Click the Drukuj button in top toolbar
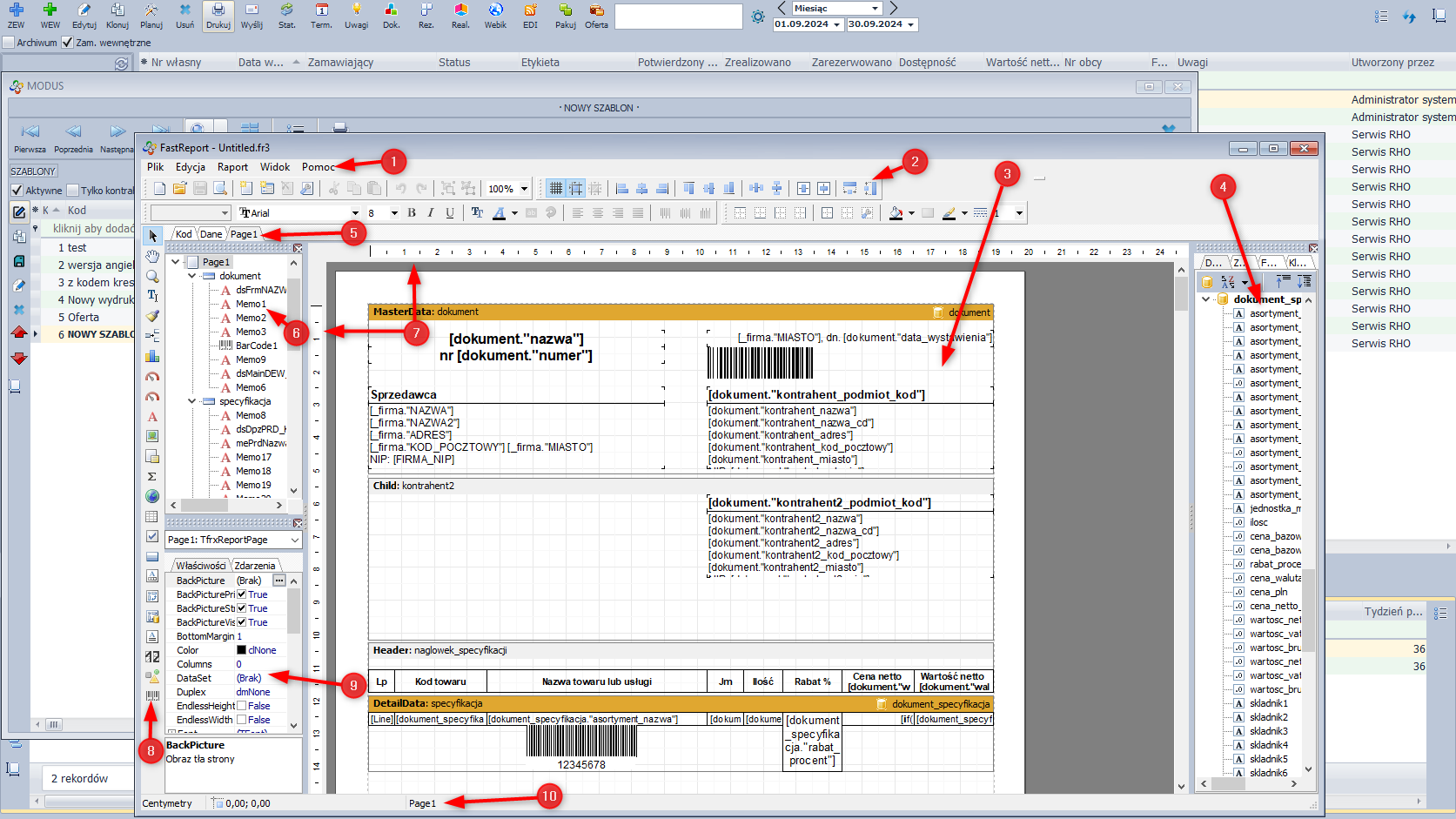 pos(218,16)
